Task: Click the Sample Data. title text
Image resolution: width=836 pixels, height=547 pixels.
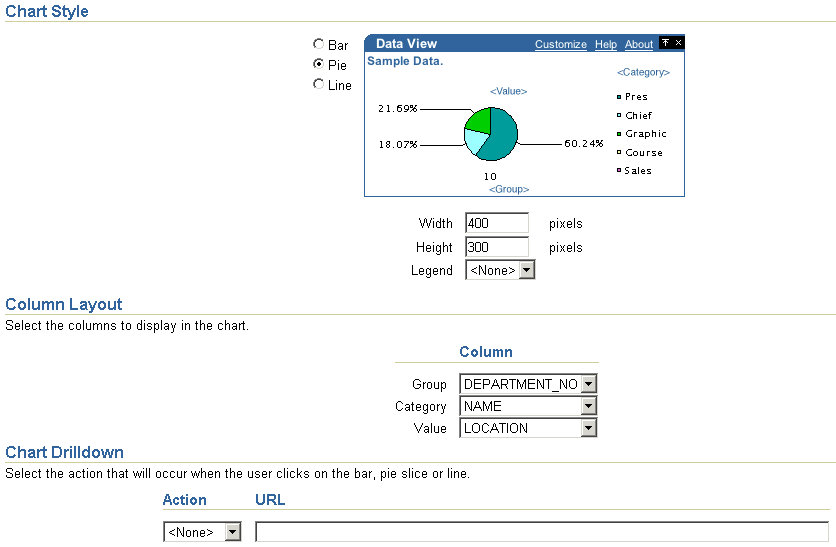Action: tap(405, 61)
